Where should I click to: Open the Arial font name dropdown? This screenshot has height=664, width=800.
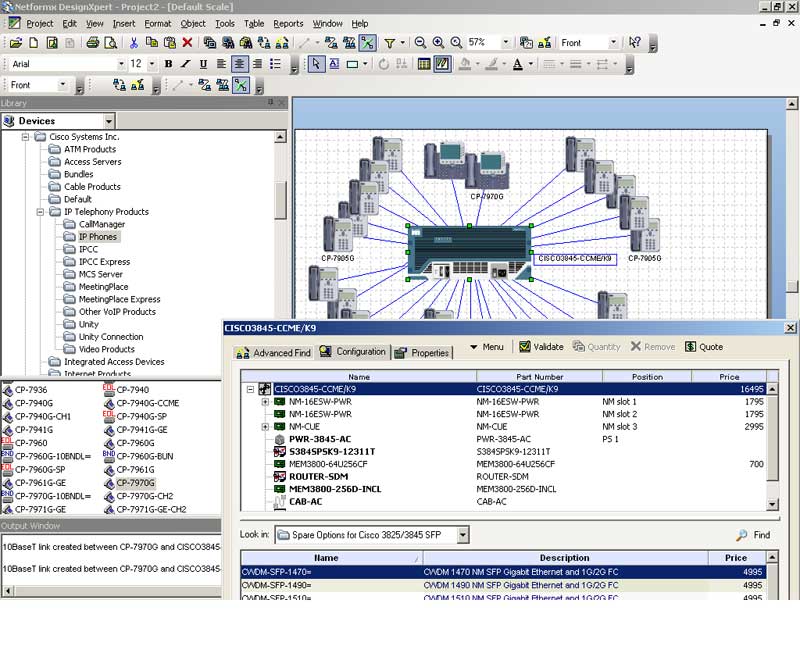(x=121, y=64)
